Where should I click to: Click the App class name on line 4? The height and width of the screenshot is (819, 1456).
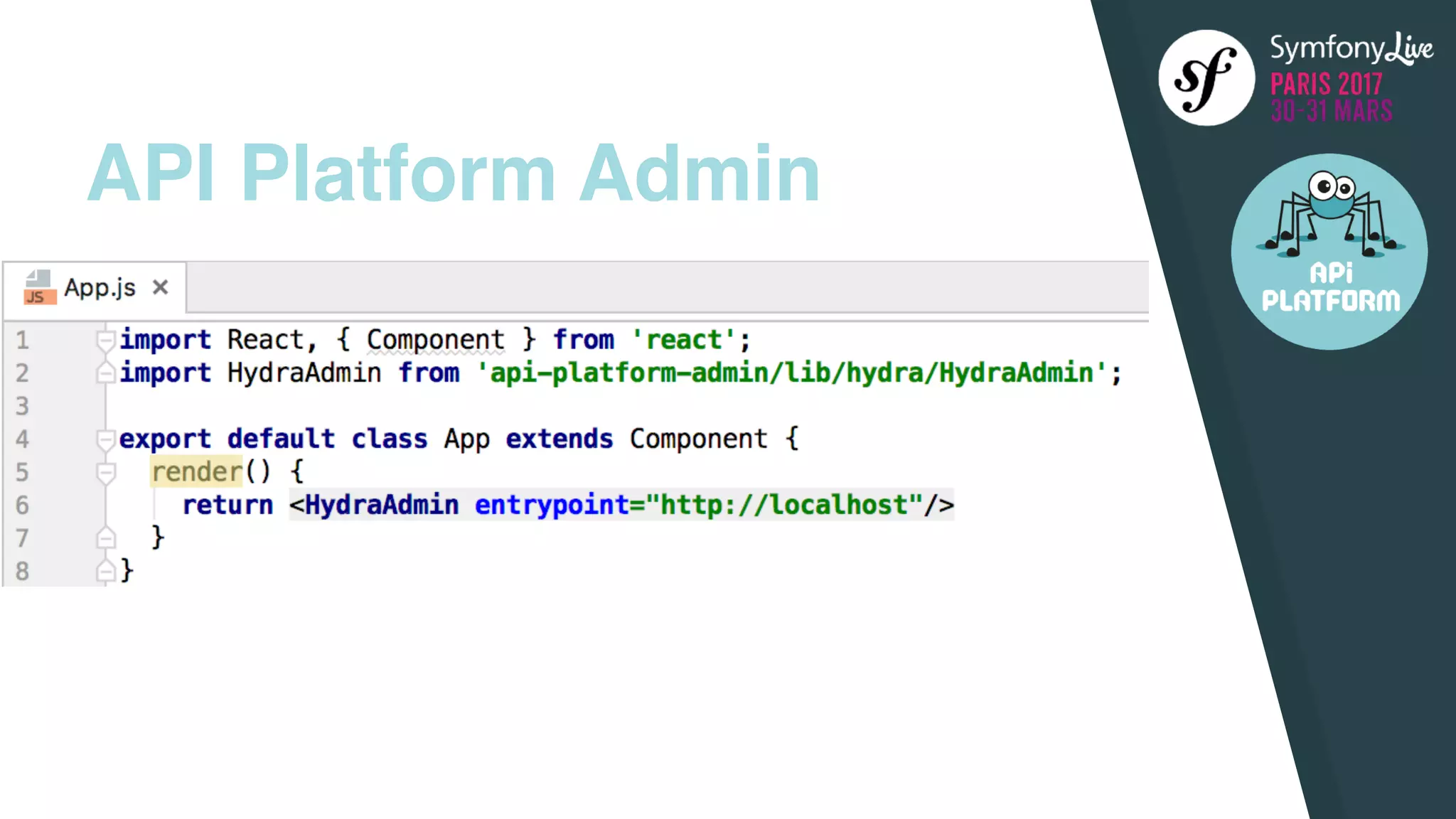[467, 439]
